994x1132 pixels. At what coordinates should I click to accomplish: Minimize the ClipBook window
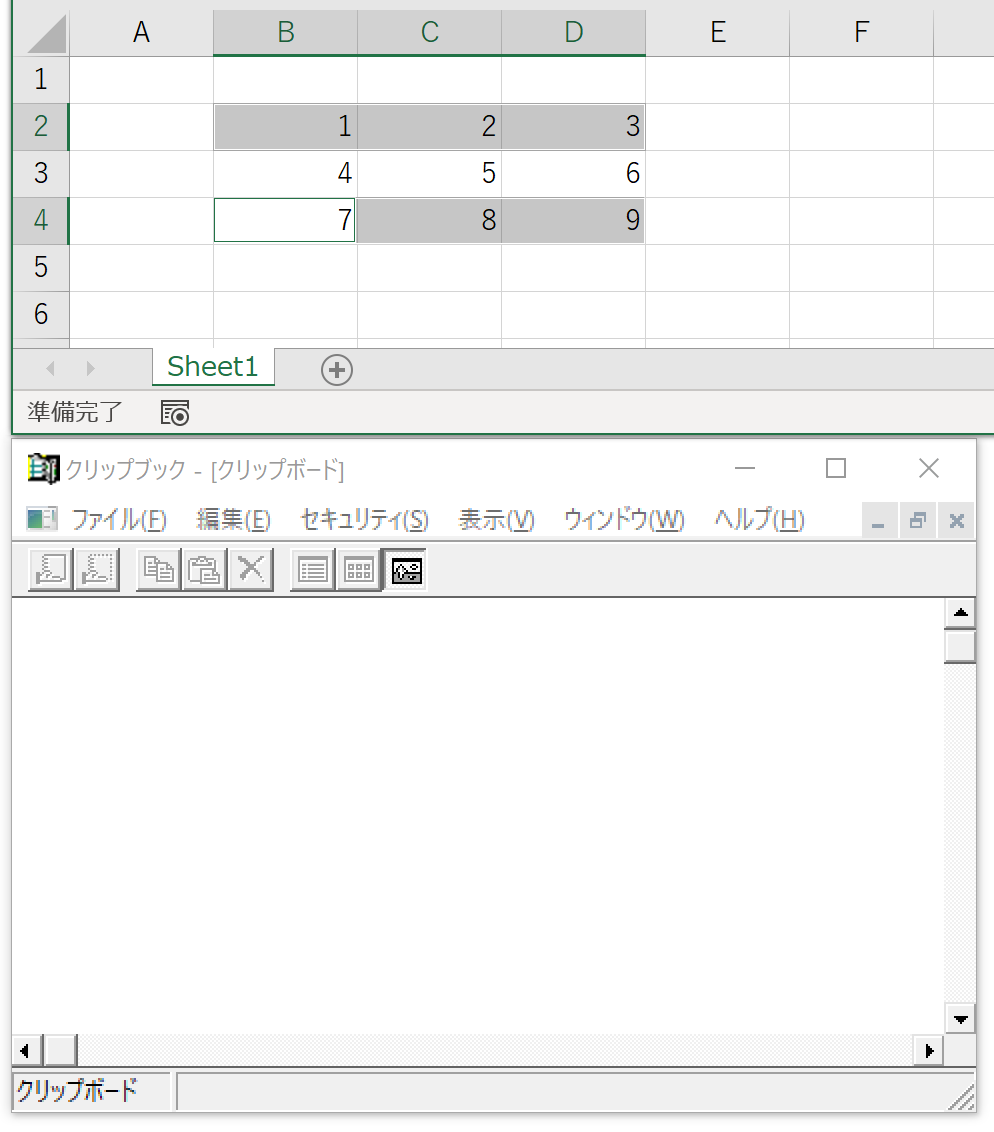pyautogui.click(x=745, y=469)
